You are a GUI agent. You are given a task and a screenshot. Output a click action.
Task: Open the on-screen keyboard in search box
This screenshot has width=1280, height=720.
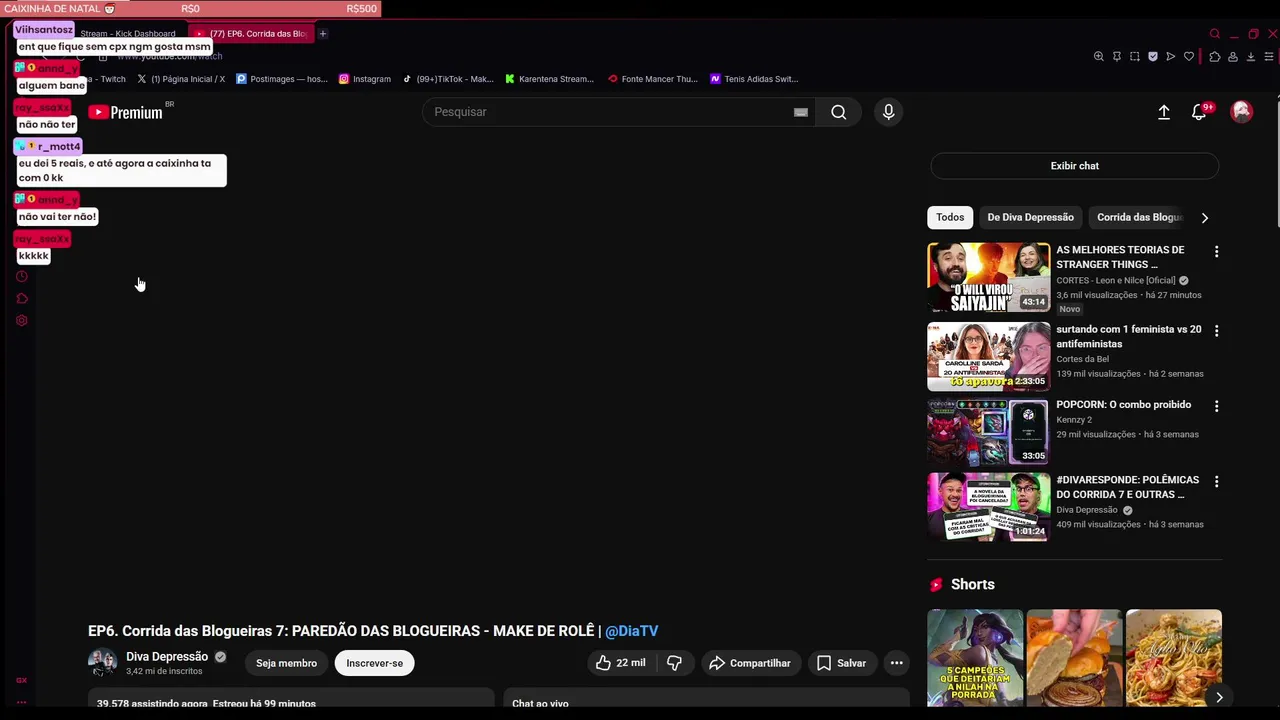click(801, 112)
